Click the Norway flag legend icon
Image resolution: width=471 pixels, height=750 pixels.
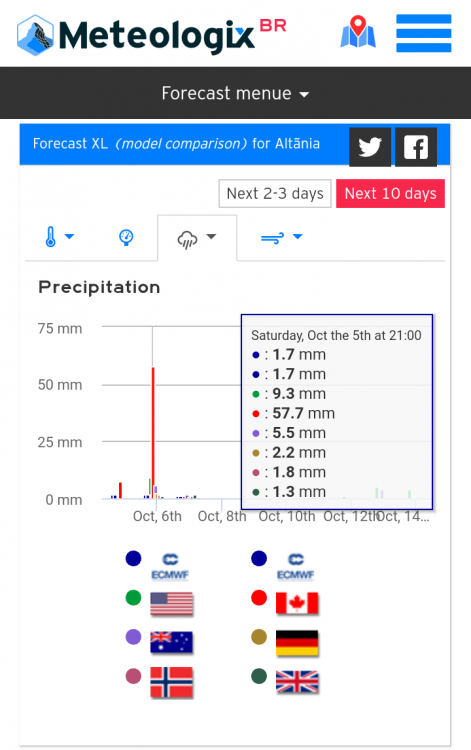click(x=171, y=683)
